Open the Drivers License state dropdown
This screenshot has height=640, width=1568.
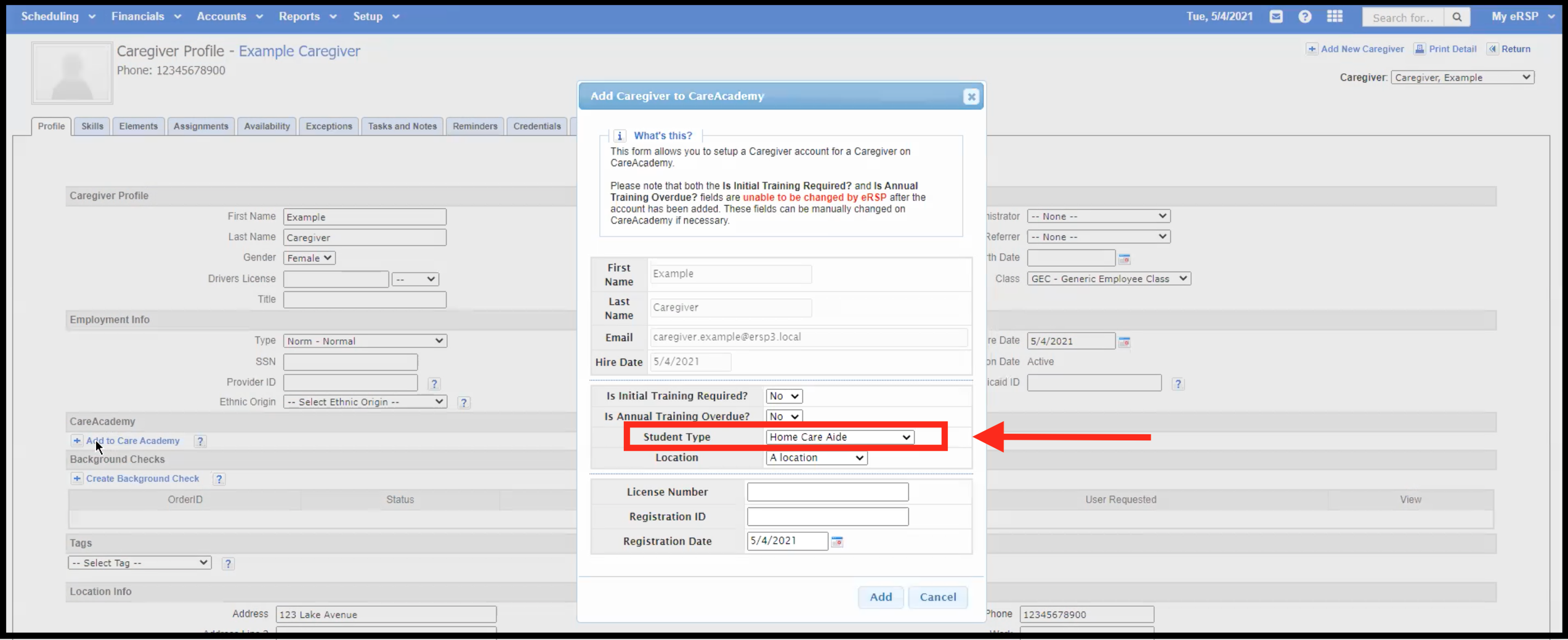pos(416,280)
